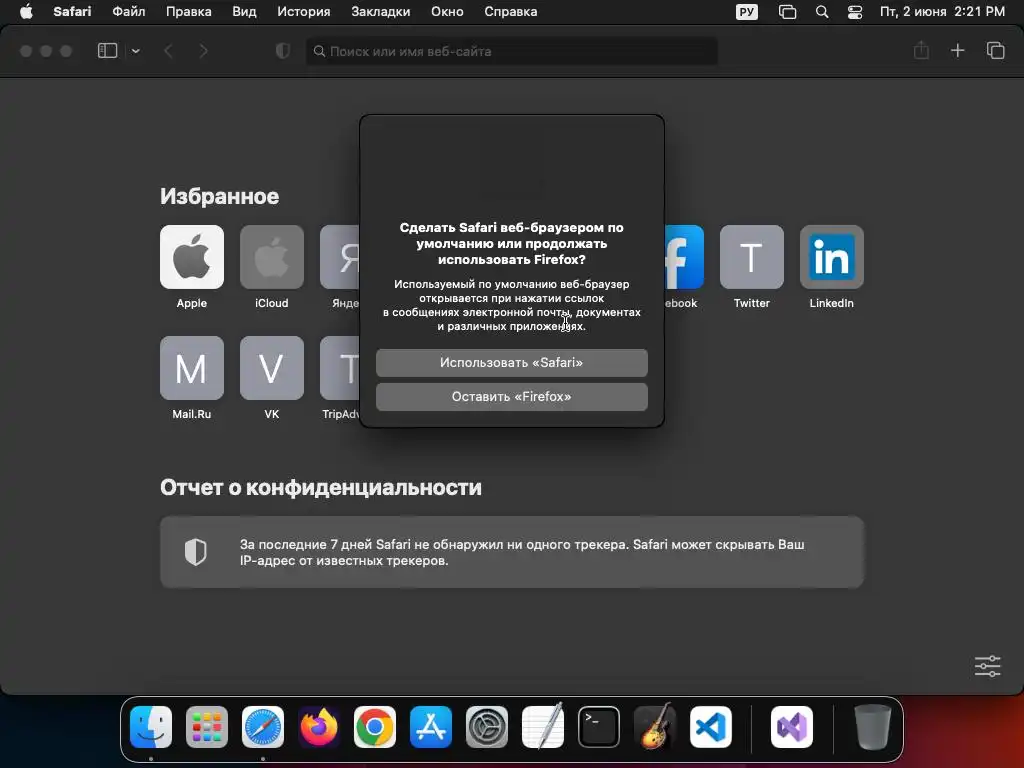Click the "Избранное" heading
Screen dimensions: 1024x768
click(x=219, y=197)
